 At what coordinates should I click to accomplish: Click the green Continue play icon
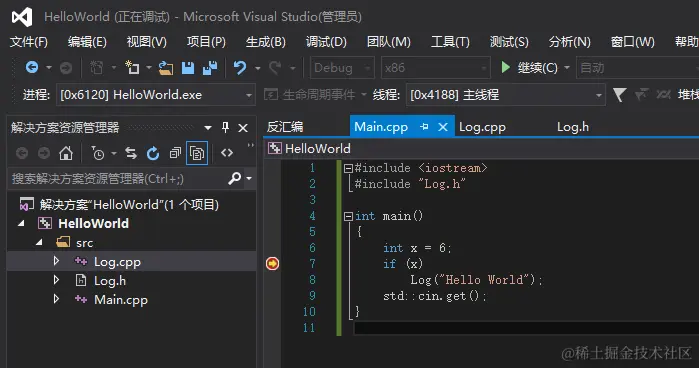click(x=505, y=67)
